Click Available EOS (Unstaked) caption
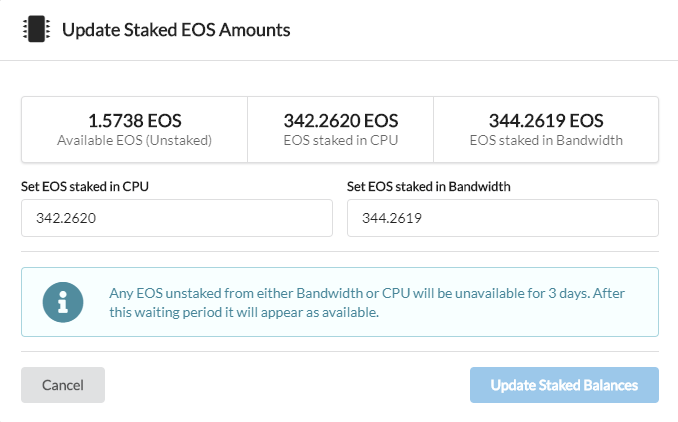The height and width of the screenshot is (422, 678). point(134,141)
